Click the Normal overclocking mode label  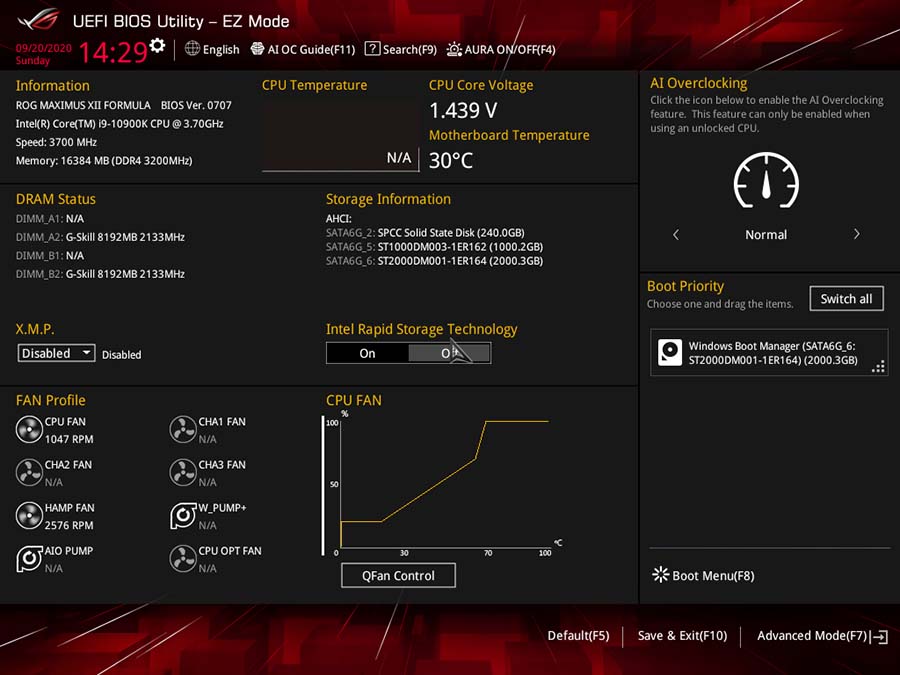tap(766, 235)
